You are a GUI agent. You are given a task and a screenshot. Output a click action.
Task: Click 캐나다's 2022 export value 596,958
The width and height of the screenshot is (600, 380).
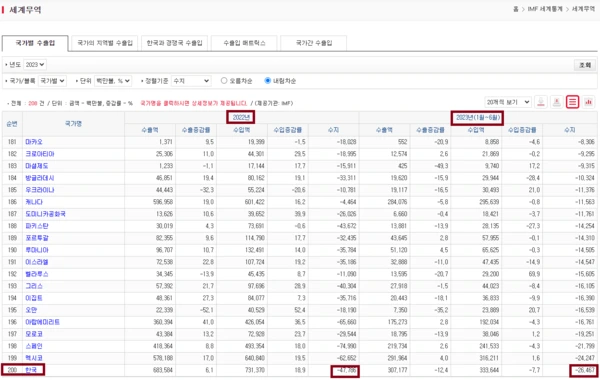[x=163, y=202]
